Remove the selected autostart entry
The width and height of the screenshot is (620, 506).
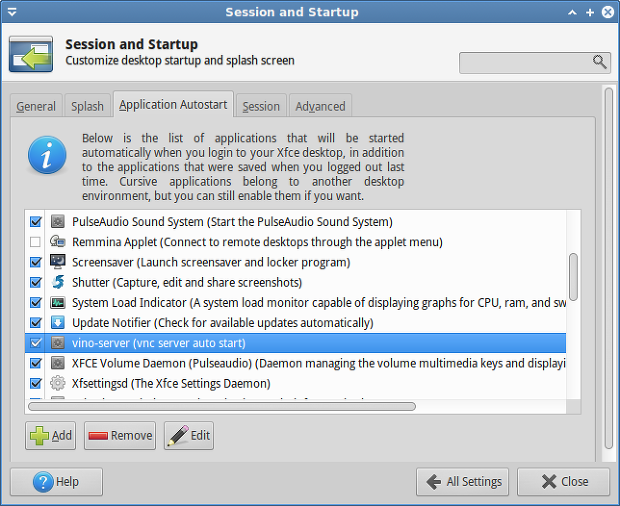(x=120, y=435)
